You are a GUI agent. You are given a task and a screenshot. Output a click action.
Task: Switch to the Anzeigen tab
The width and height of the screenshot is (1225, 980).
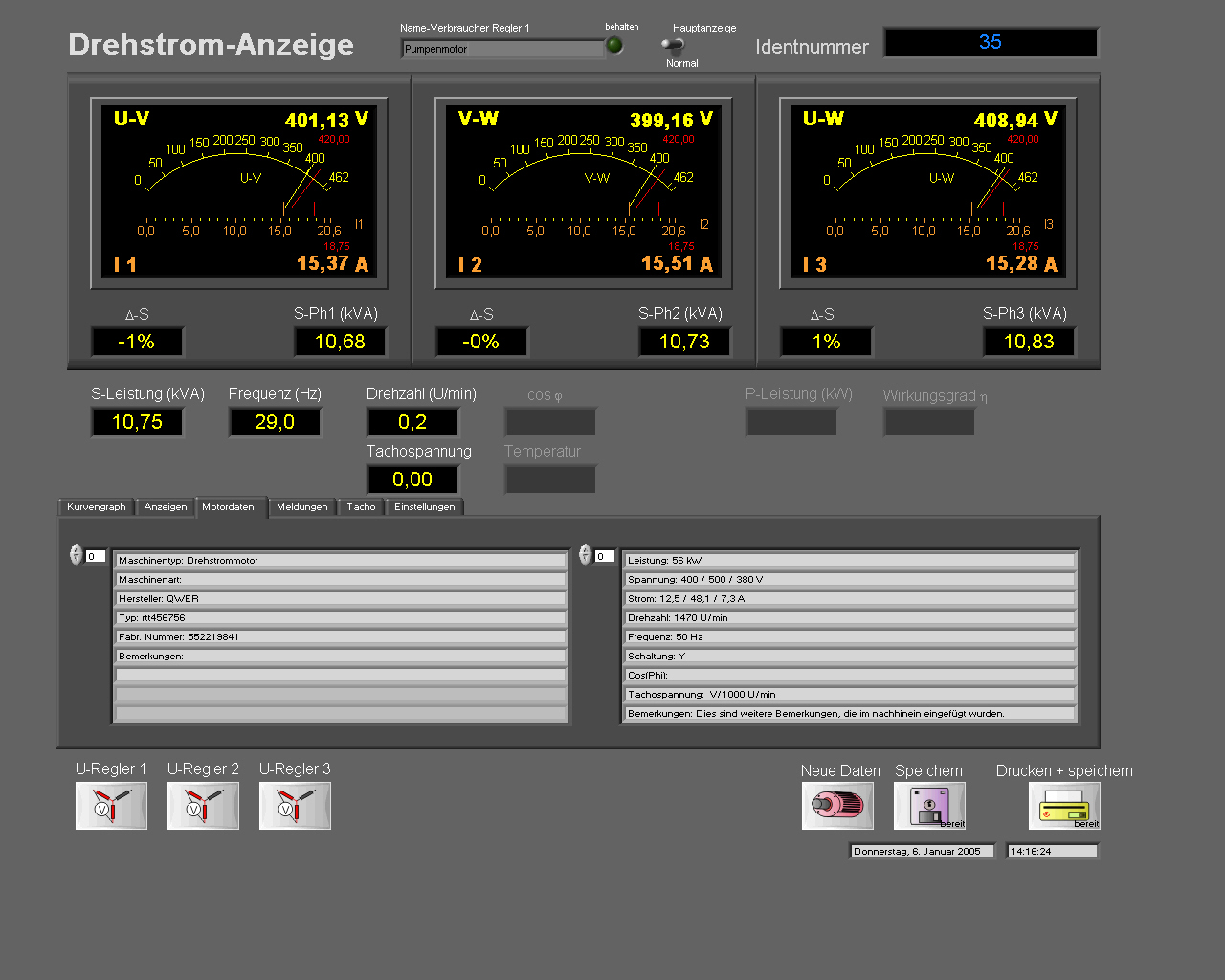pyautogui.click(x=166, y=507)
